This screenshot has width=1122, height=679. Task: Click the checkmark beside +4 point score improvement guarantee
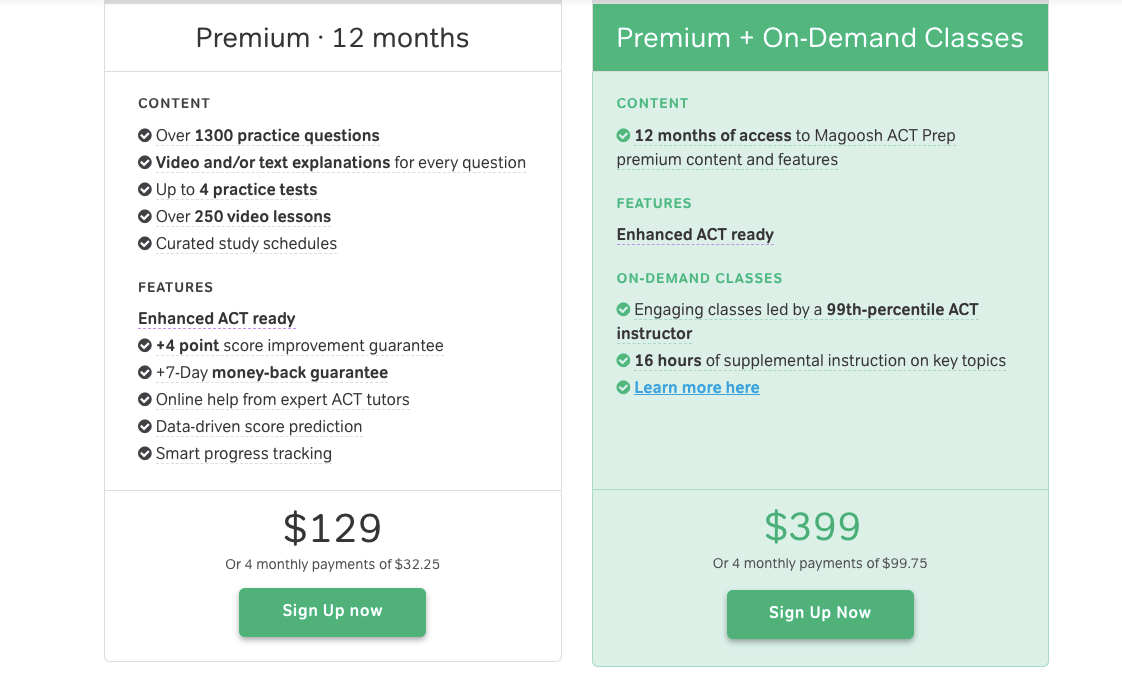[144, 346]
